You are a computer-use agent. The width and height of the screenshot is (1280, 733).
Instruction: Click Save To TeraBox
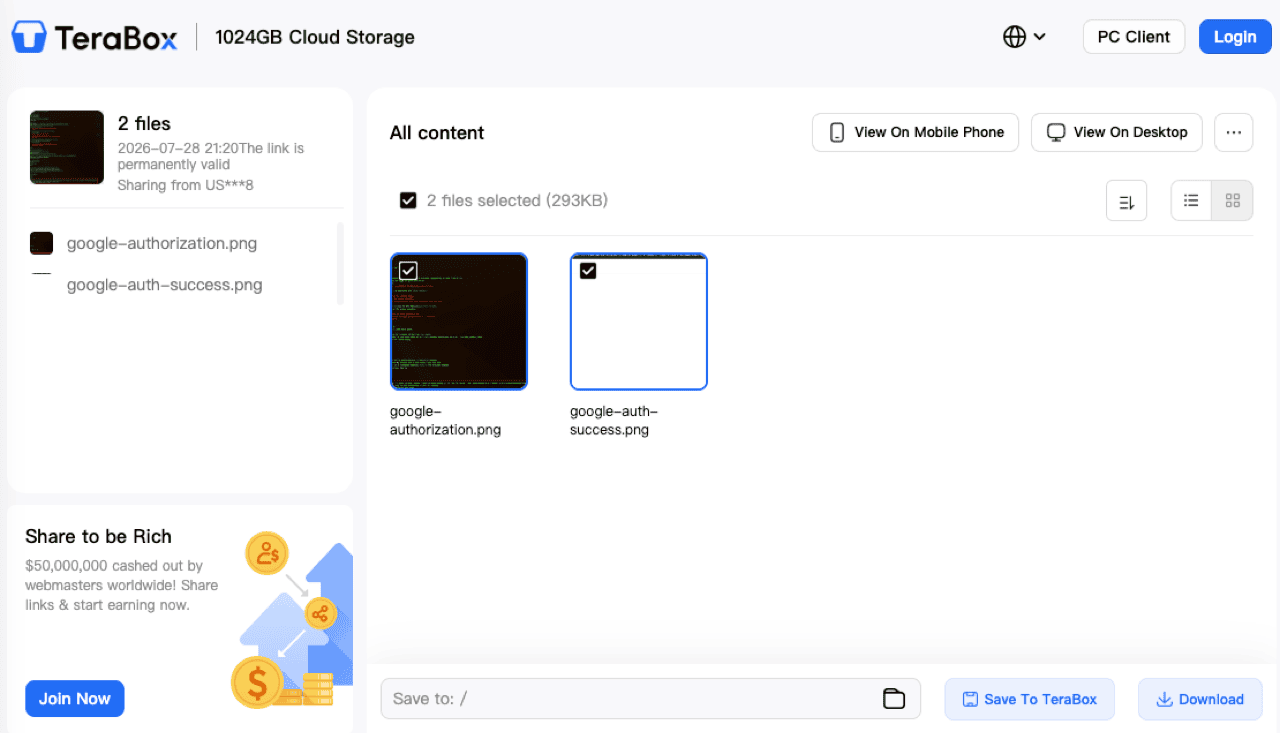[1030, 699]
